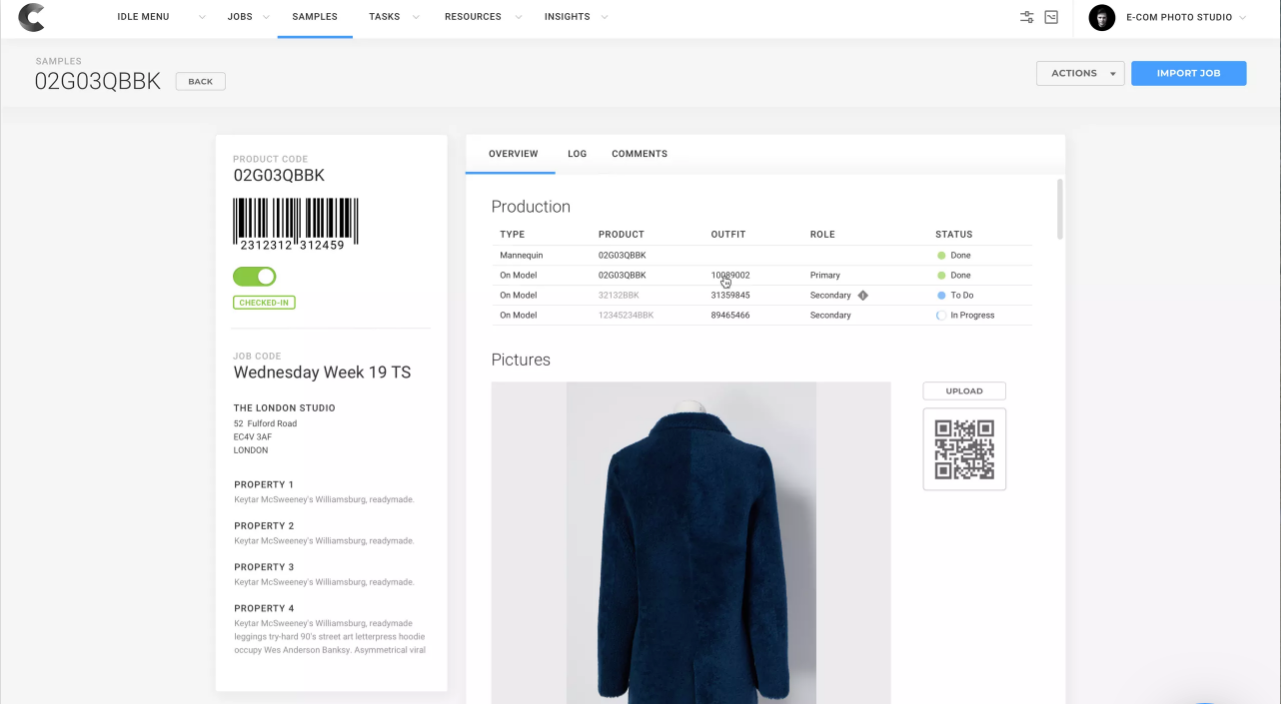Click the overview panel vertical scrollbar

click(x=1060, y=210)
